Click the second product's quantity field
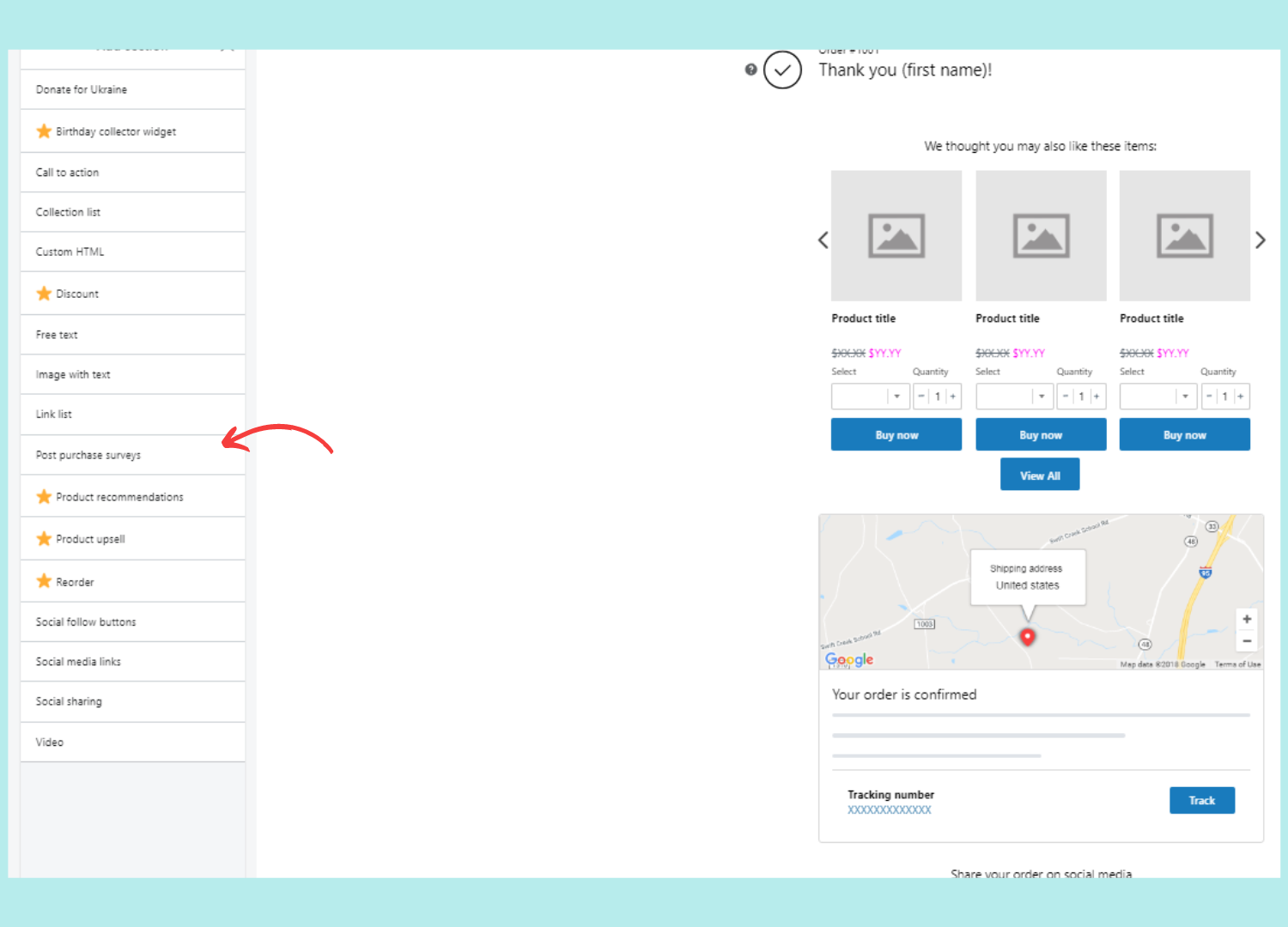The height and width of the screenshot is (927, 1288). coord(1082,397)
